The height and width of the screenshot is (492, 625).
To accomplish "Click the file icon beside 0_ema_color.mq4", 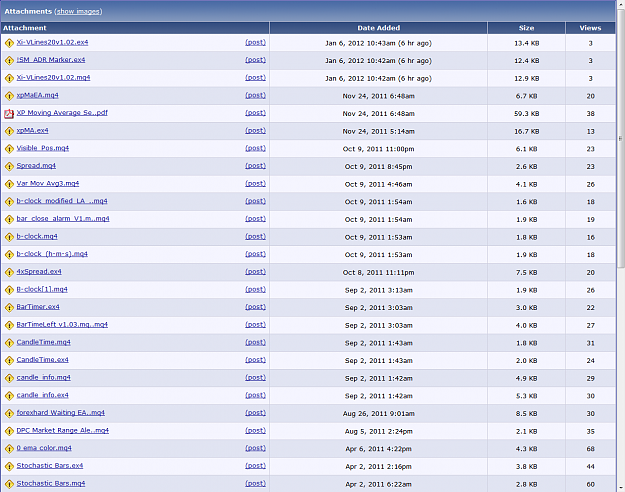I will point(9,449).
